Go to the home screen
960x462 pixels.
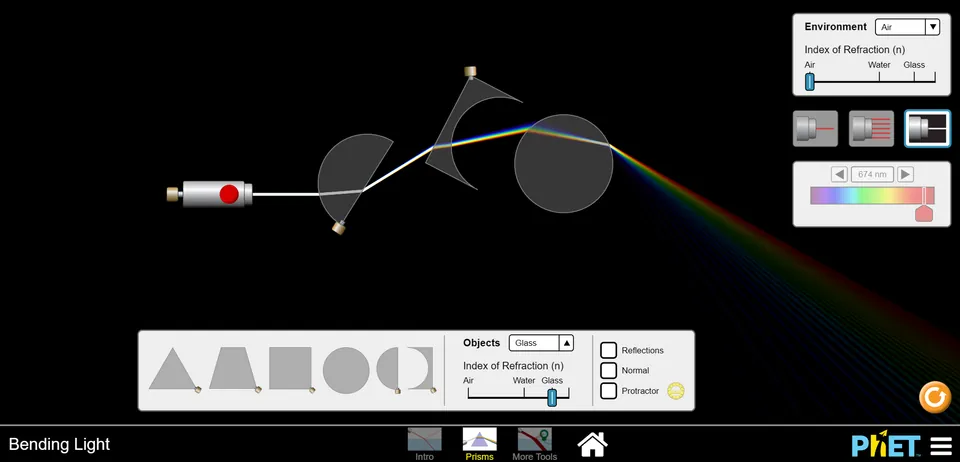pos(593,444)
